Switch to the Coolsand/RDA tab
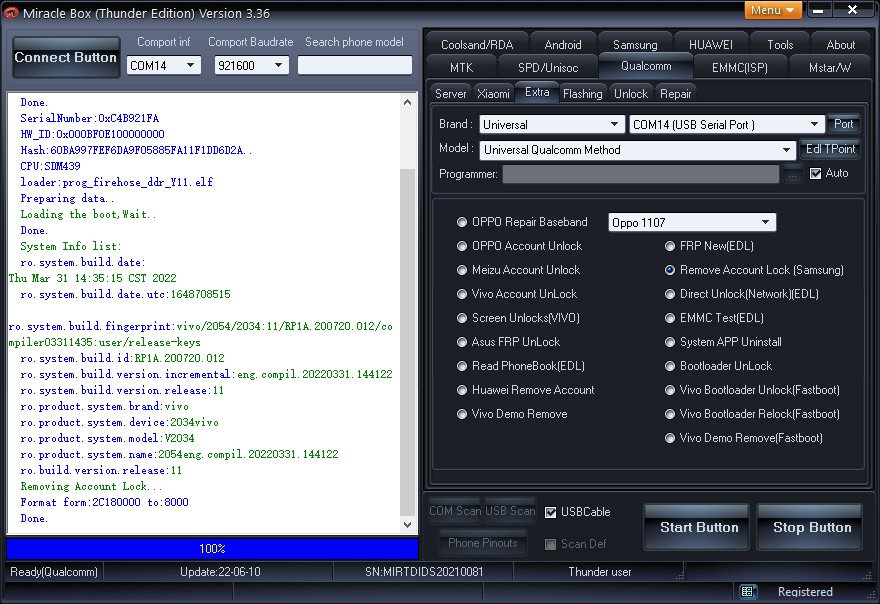Screen dimensions: 880x604 [x=477, y=44]
